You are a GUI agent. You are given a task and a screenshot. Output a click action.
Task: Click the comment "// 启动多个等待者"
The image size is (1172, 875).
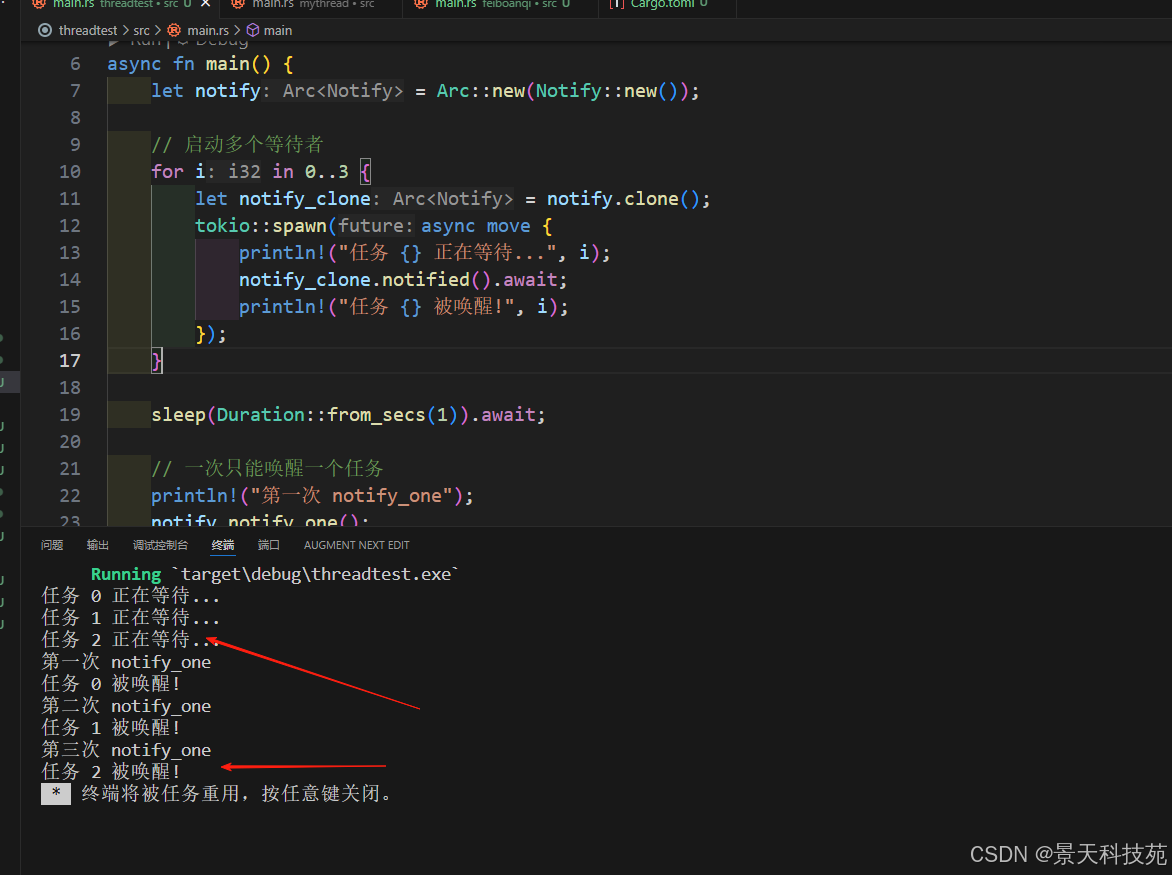pos(237,145)
